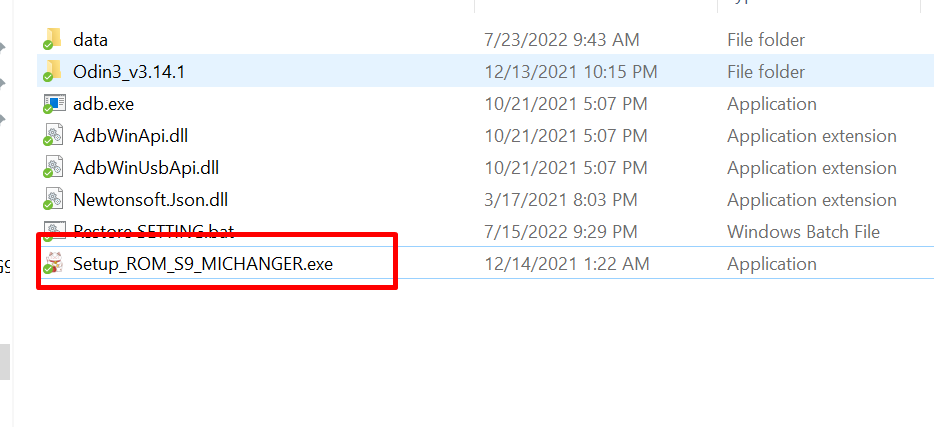Click the Restore SETTING.bat file icon
The height and width of the screenshot is (427, 934).
54,231
